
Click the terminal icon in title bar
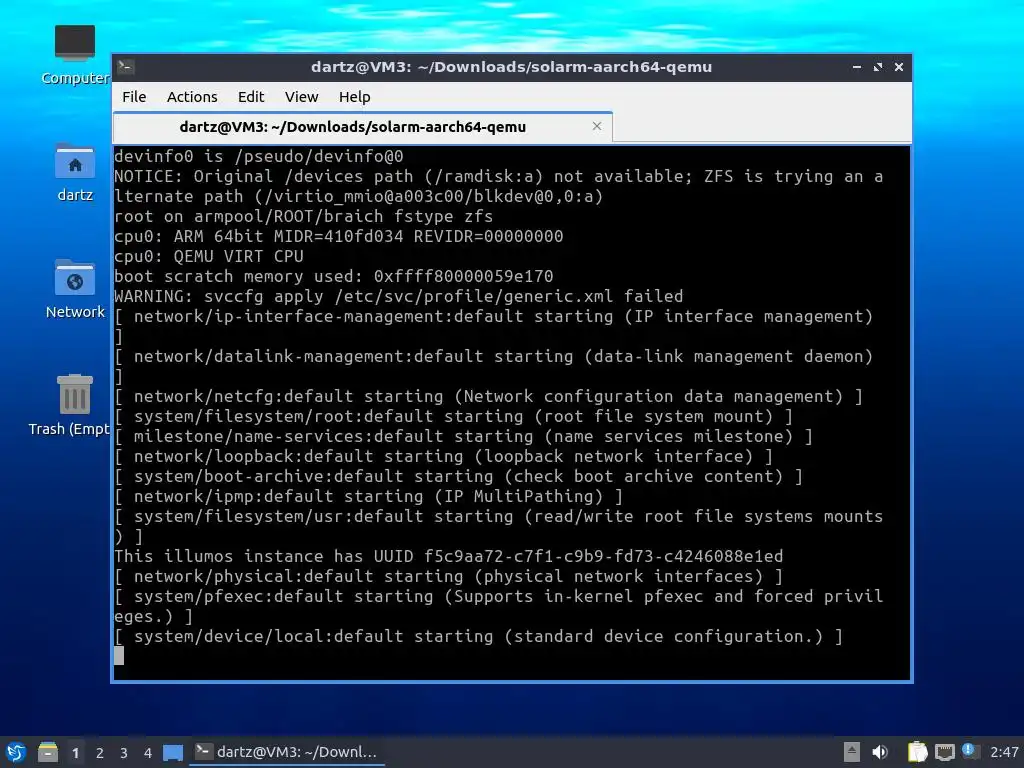pyautogui.click(x=126, y=66)
